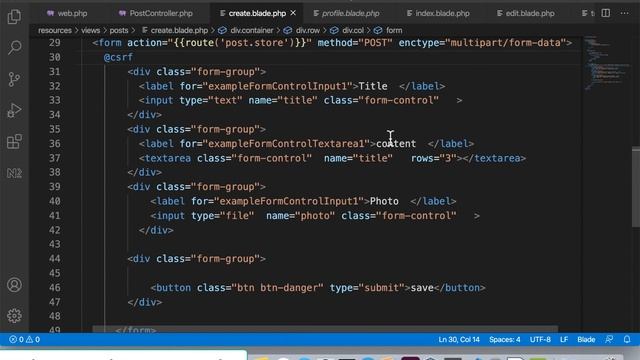Click line number 43 in gutter

coord(54,244)
